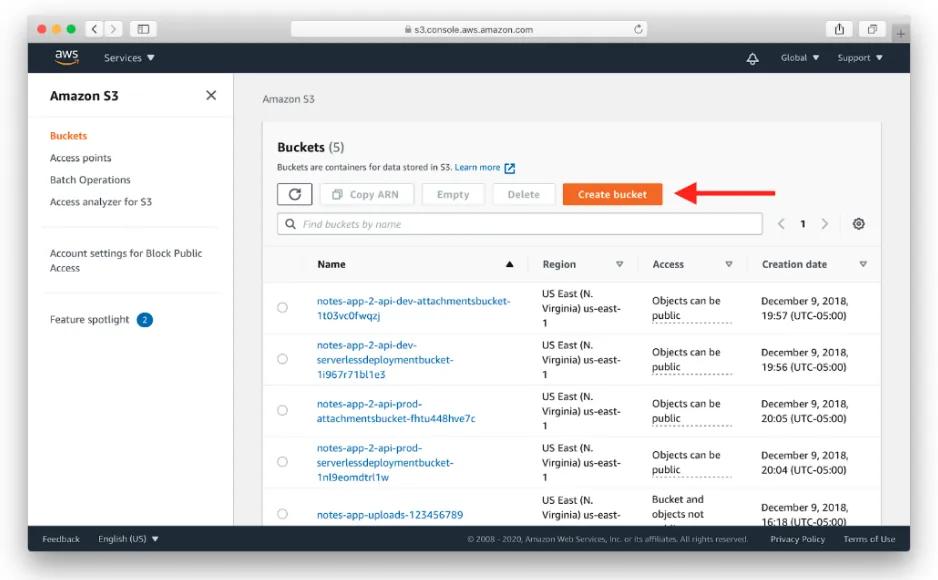Open Feature spotlight in the sidebar
The image size is (938, 580).
pyautogui.click(x=89, y=319)
